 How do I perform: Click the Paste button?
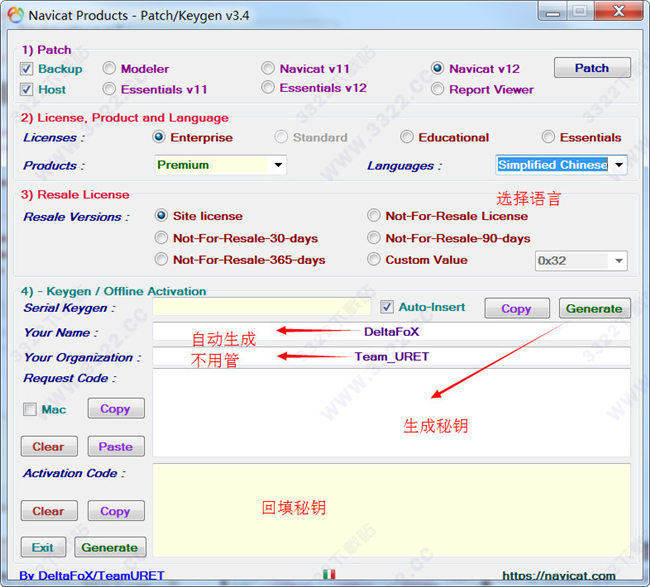coord(116,446)
